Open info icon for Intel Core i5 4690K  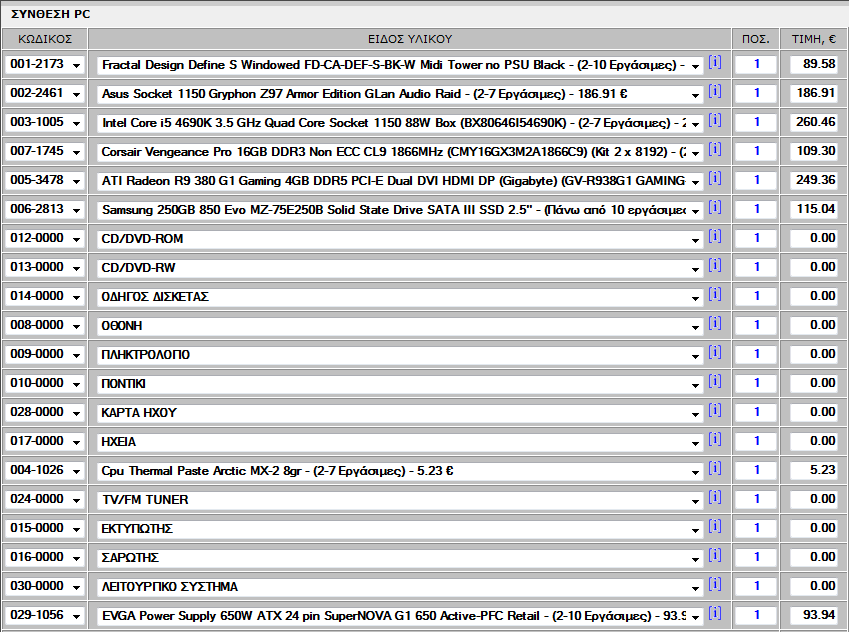(715, 120)
